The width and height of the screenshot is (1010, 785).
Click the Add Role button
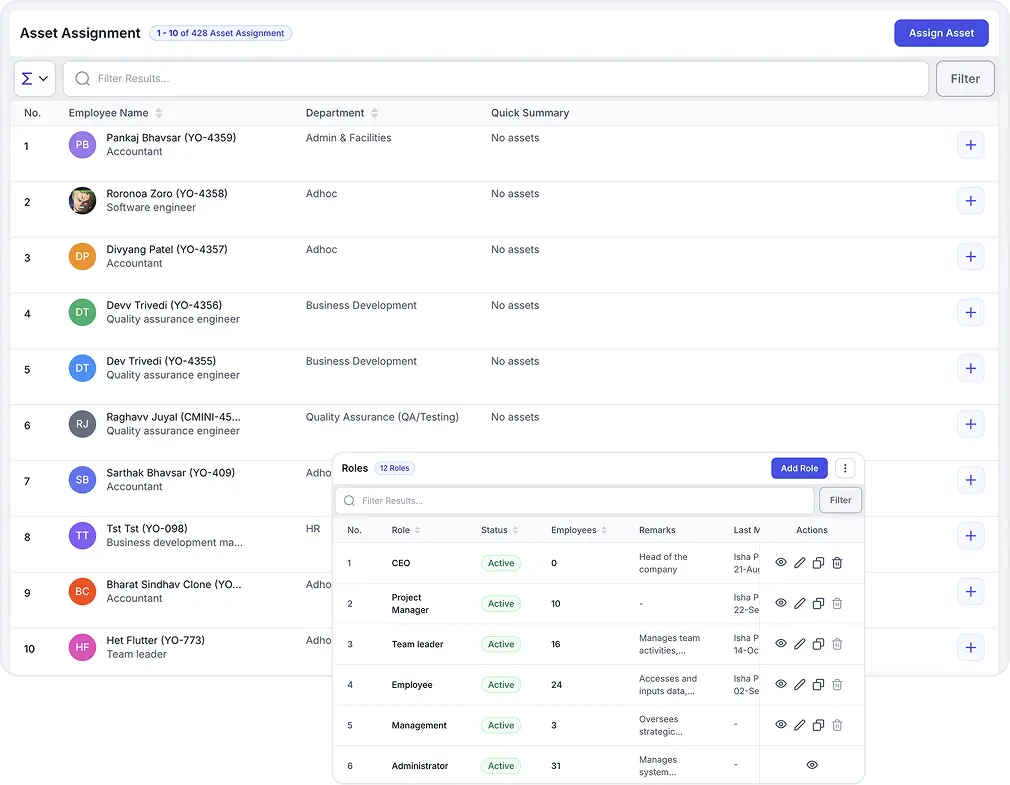pos(799,468)
